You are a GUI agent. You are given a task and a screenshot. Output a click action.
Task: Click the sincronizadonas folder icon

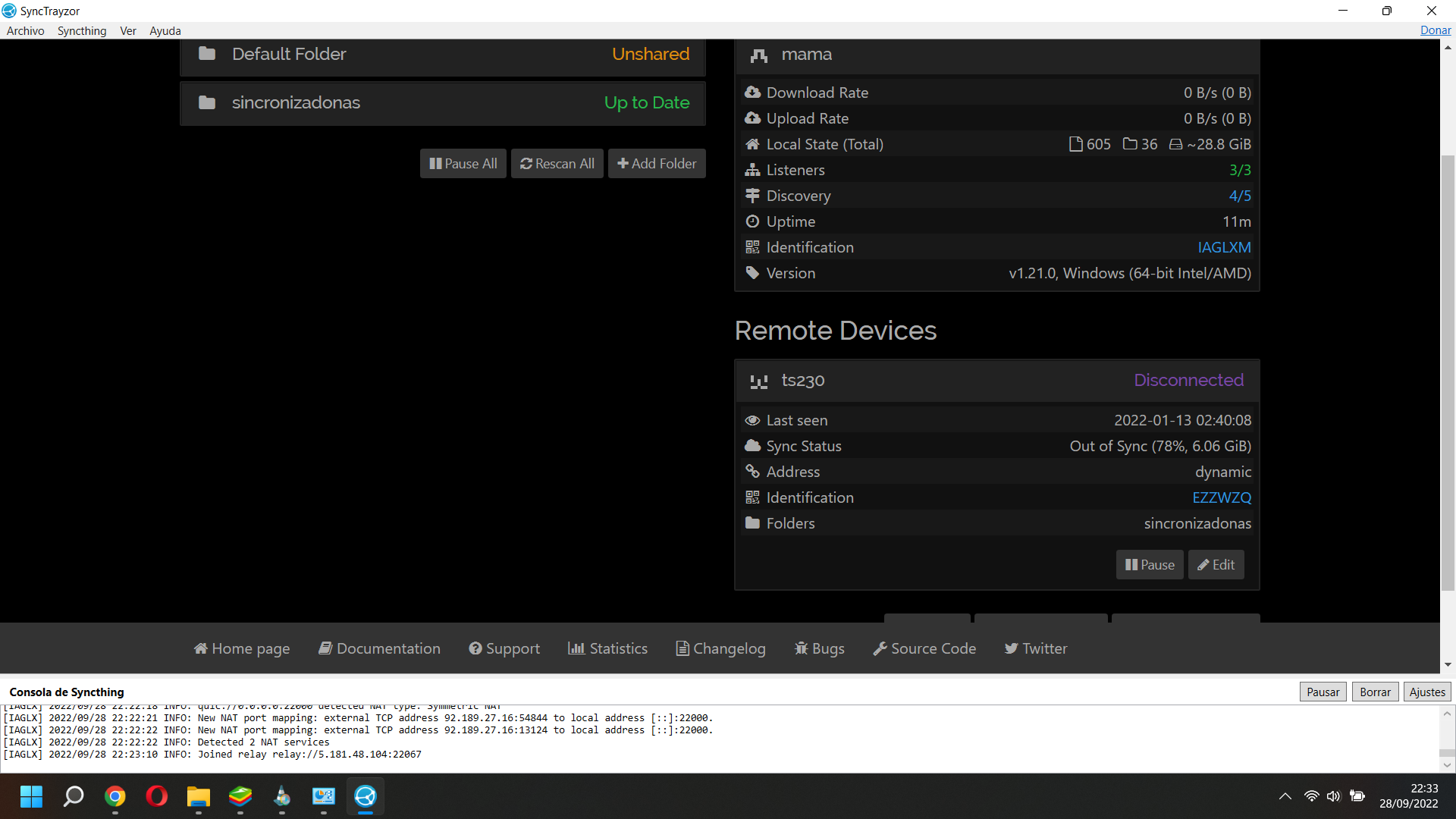pos(207,102)
